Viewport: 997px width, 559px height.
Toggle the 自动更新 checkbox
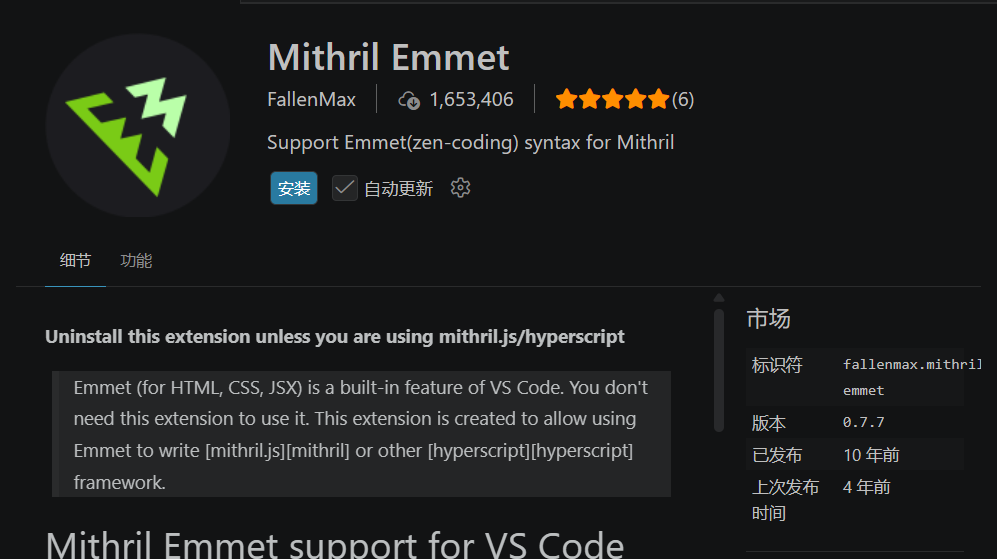[345, 188]
